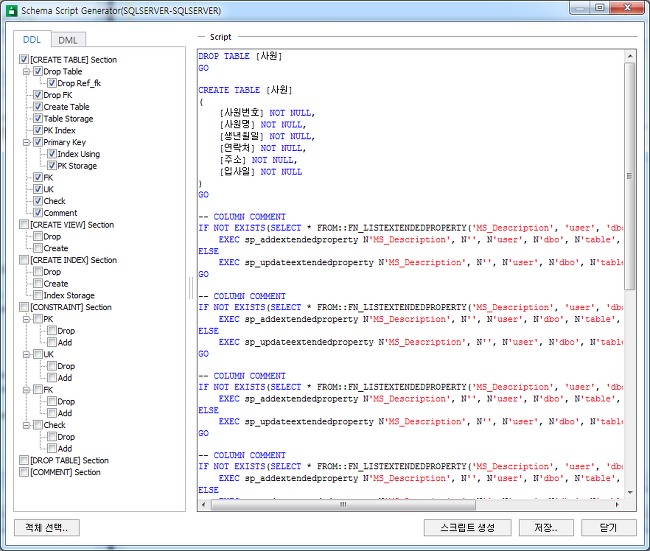Enable the [CONSTRAINT] Section checkbox
This screenshot has width=650, height=551.
point(24,307)
